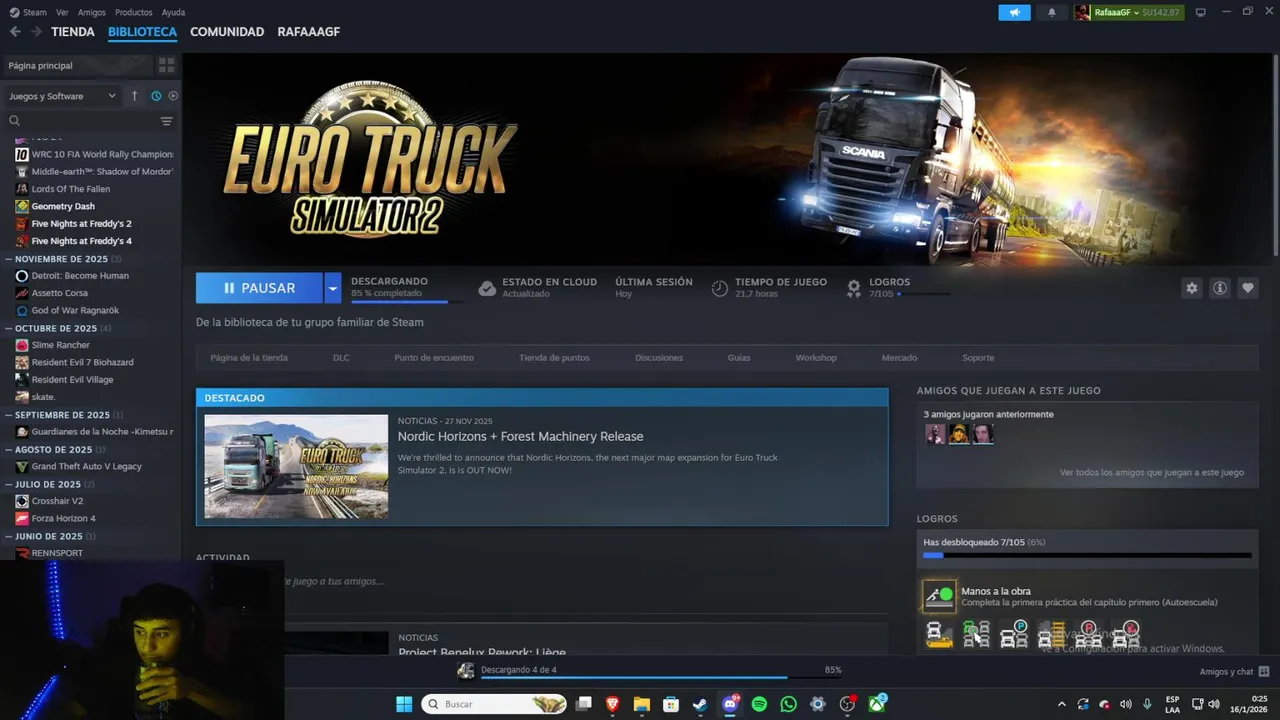Screen dimensions: 1280x720
Task: Open the notifications bell
Action: pos(1051,12)
